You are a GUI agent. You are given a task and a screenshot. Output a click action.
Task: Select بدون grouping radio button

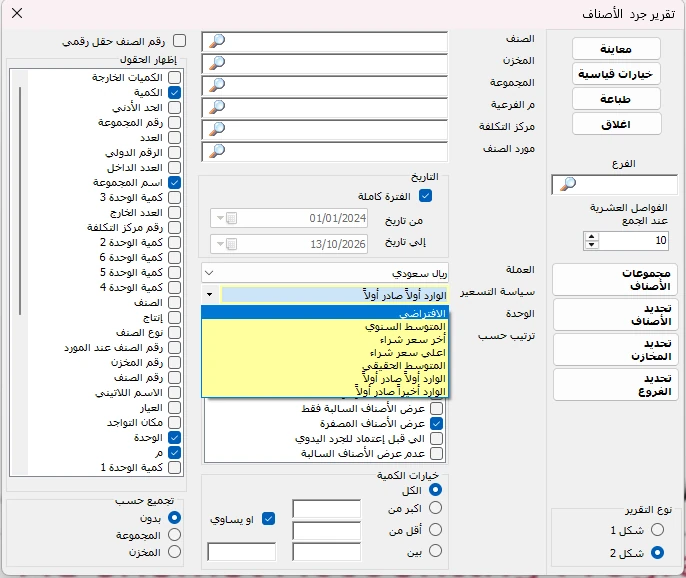[x=174, y=518]
